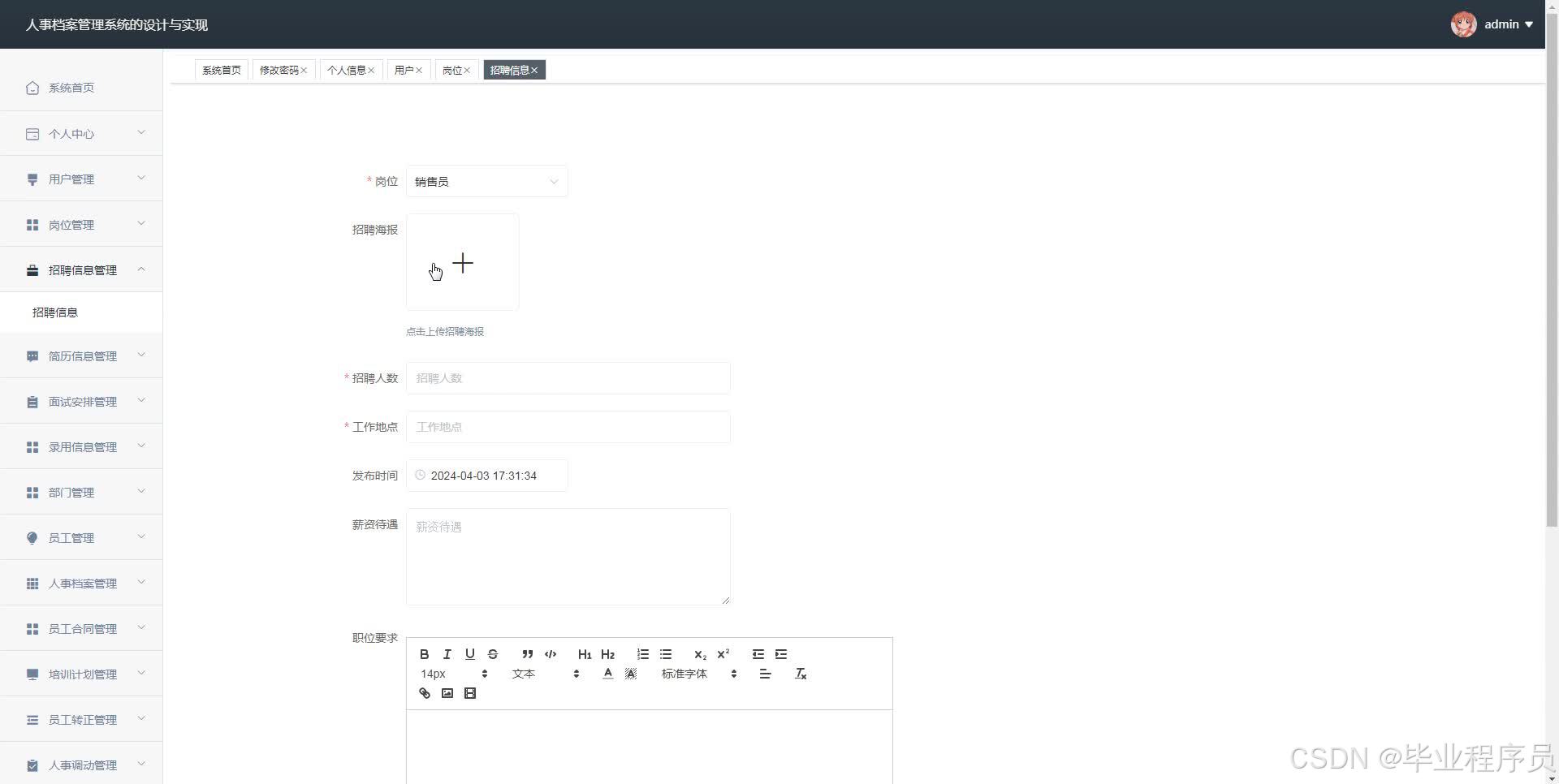Apply Heading 2 style
The height and width of the screenshot is (784, 1559).
(607, 654)
